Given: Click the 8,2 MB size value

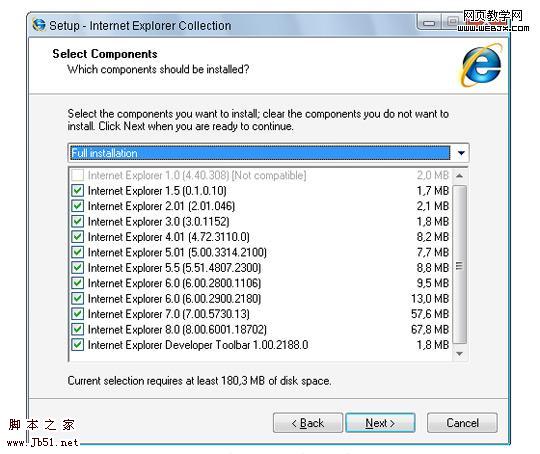Looking at the screenshot, I should [433, 237].
